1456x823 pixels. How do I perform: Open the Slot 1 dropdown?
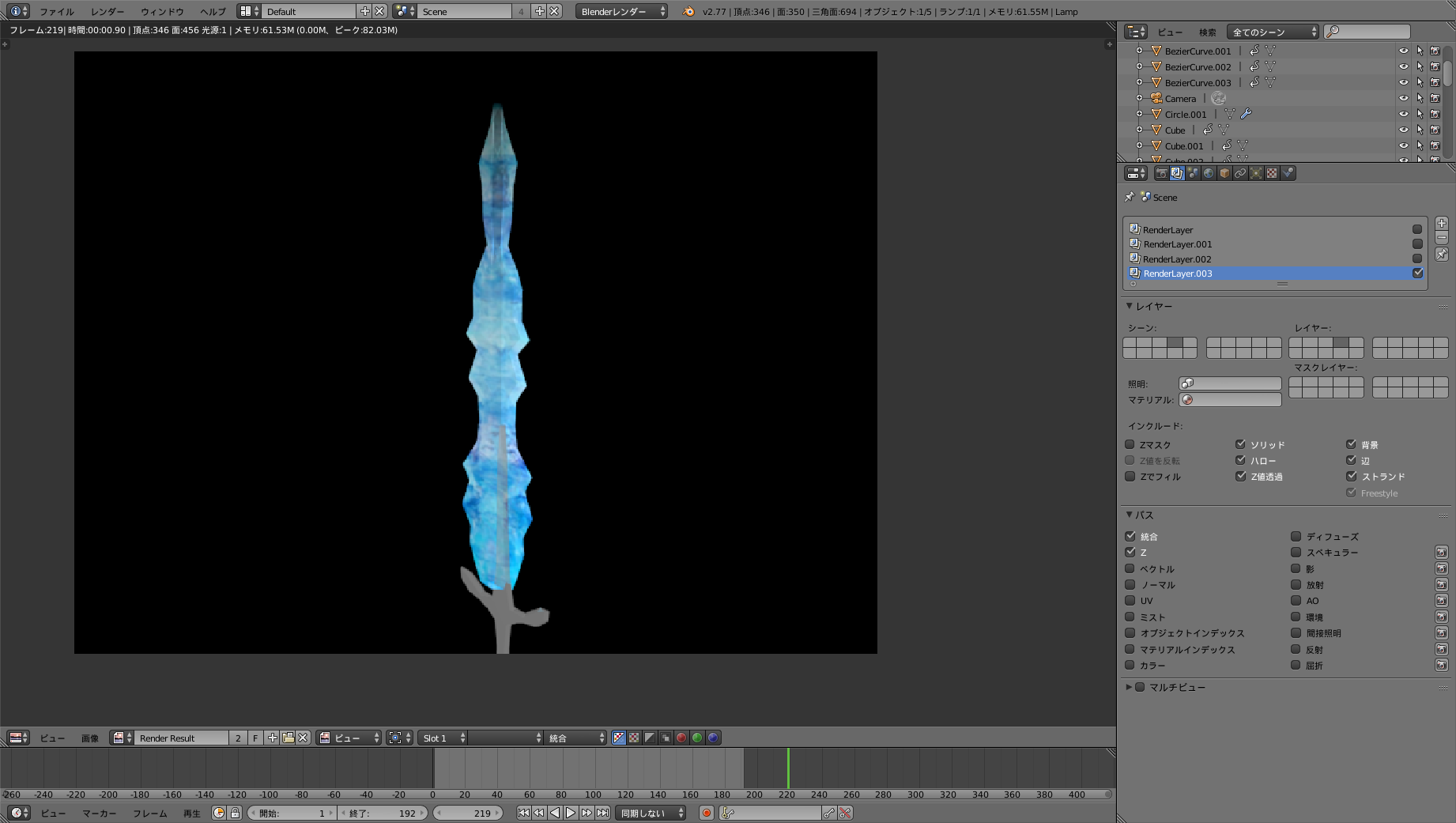click(x=443, y=738)
